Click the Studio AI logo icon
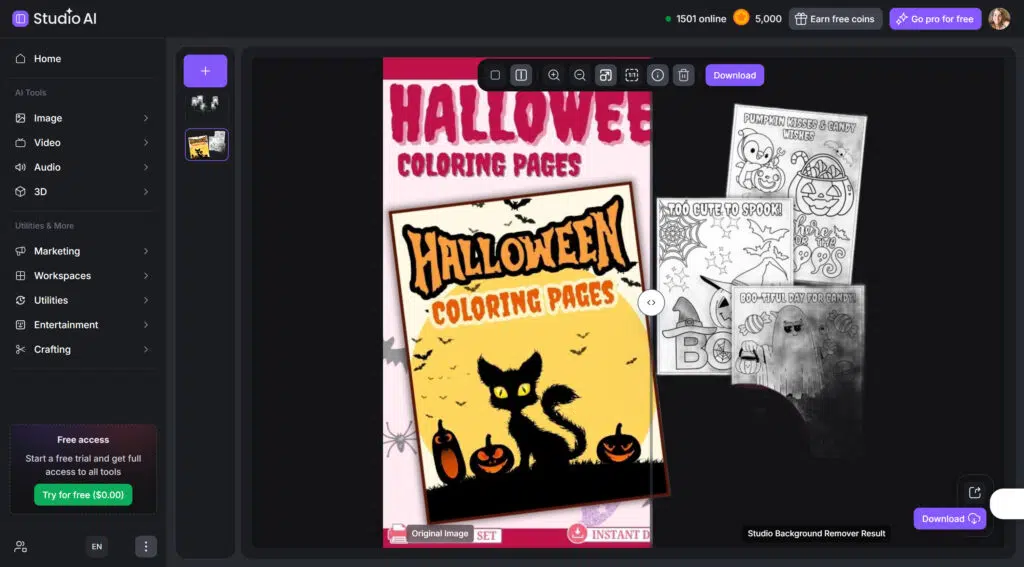The width and height of the screenshot is (1024, 567). (20, 18)
